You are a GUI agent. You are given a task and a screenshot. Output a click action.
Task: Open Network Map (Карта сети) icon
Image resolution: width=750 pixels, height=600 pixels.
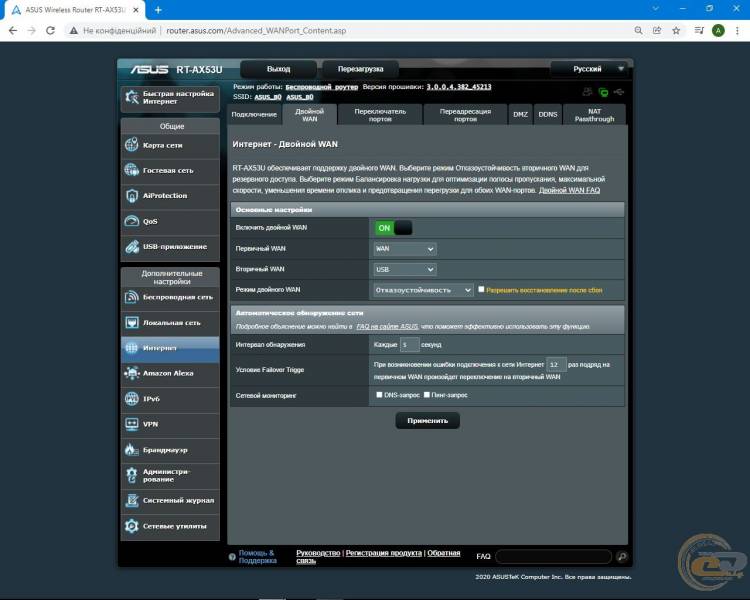tap(132, 144)
